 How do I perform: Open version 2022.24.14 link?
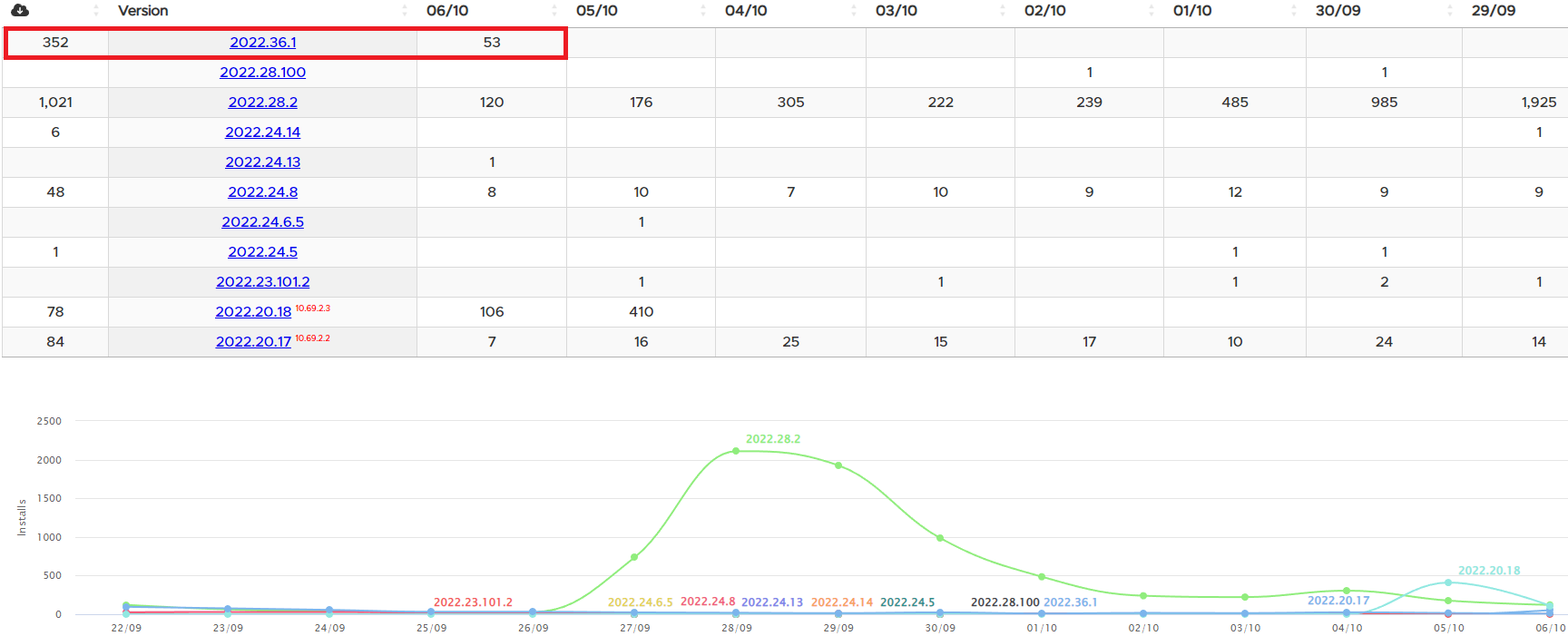tap(262, 132)
